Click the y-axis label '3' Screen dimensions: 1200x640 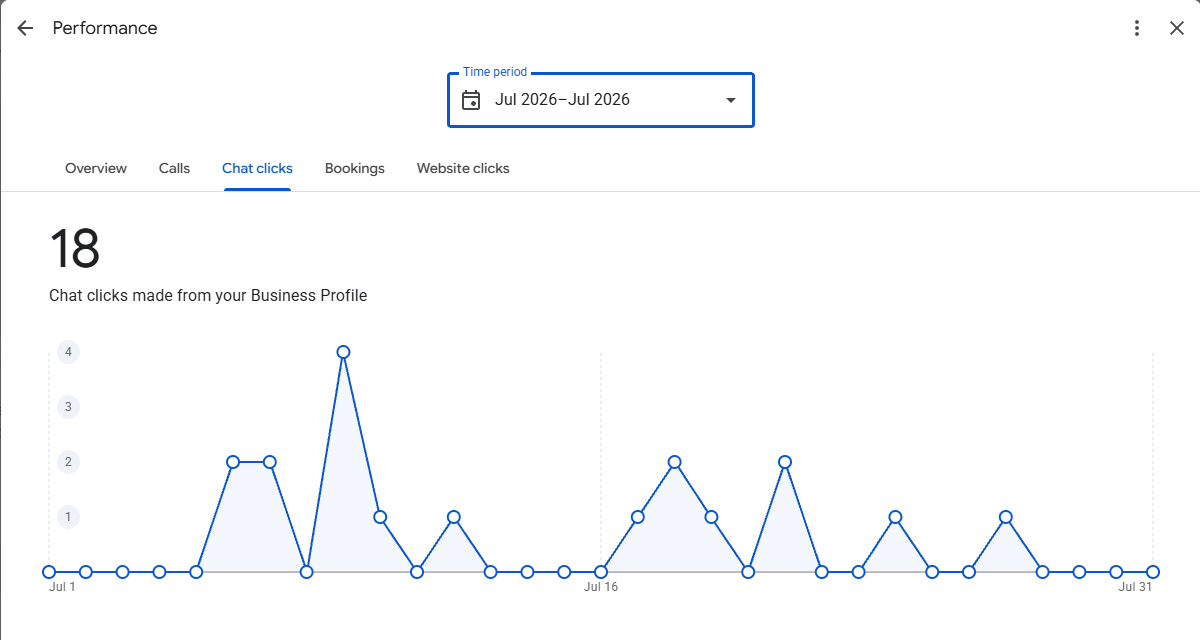(x=68, y=407)
